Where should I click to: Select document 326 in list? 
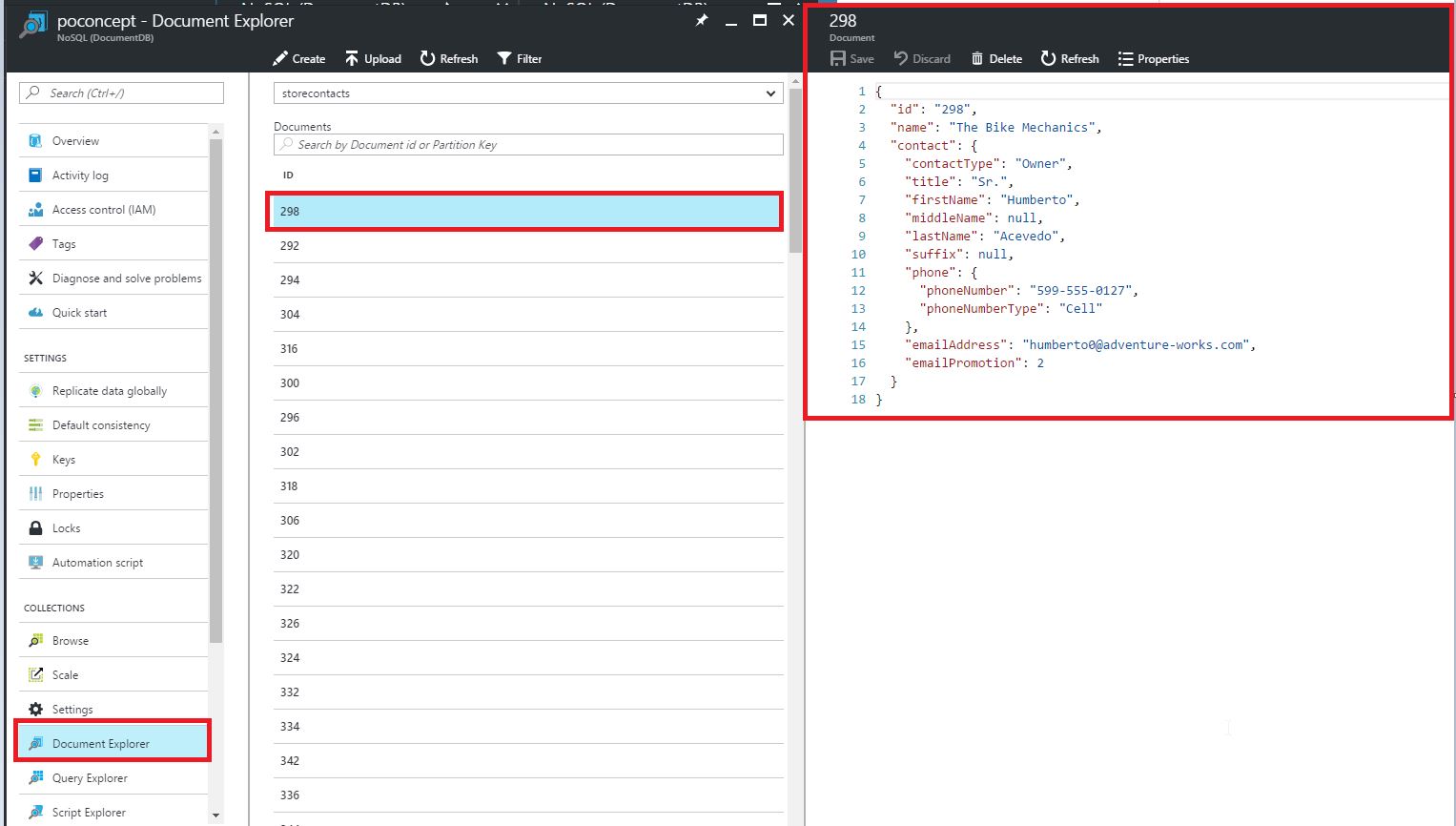point(528,624)
